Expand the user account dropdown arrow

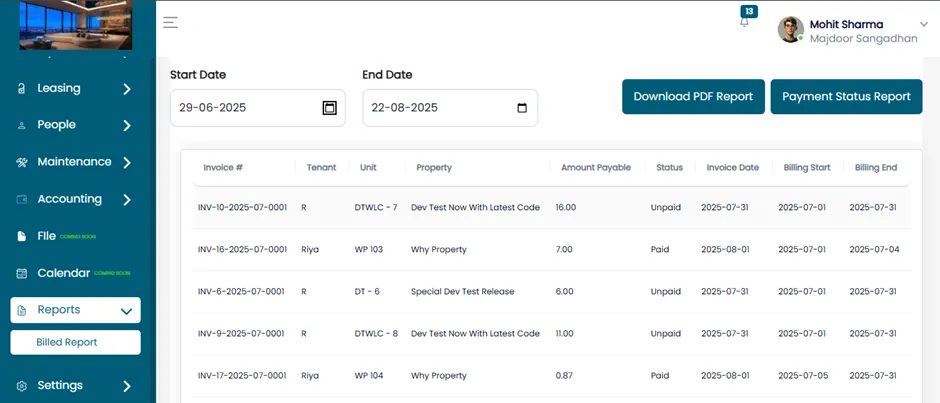(x=923, y=24)
